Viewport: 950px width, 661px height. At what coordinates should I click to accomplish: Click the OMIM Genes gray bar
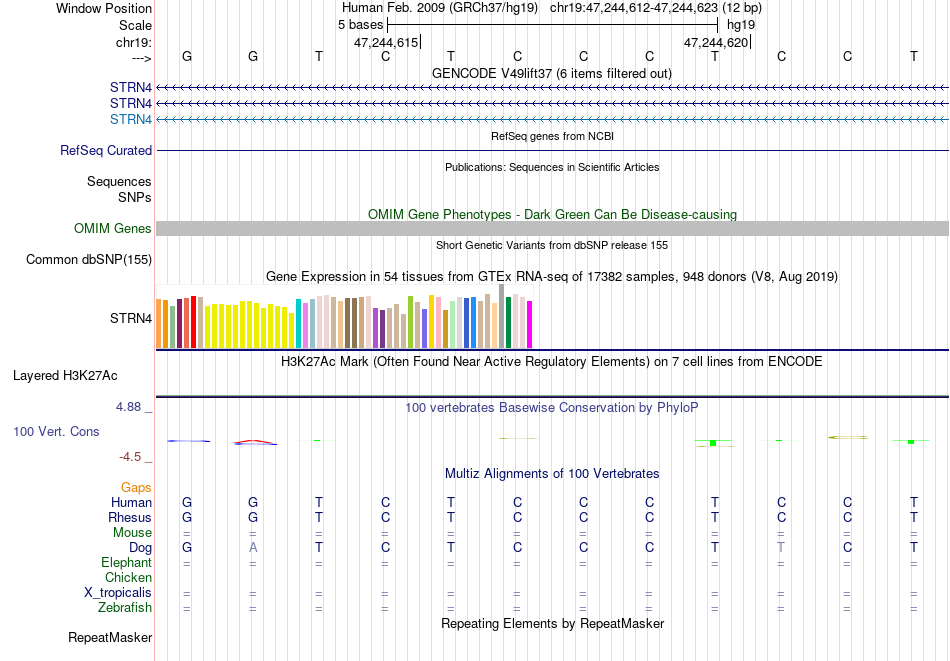tap(552, 228)
